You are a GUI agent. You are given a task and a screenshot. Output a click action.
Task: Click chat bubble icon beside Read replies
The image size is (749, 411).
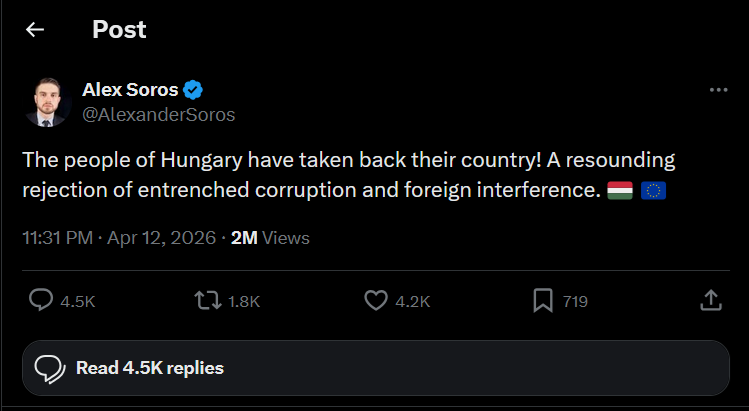point(50,368)
